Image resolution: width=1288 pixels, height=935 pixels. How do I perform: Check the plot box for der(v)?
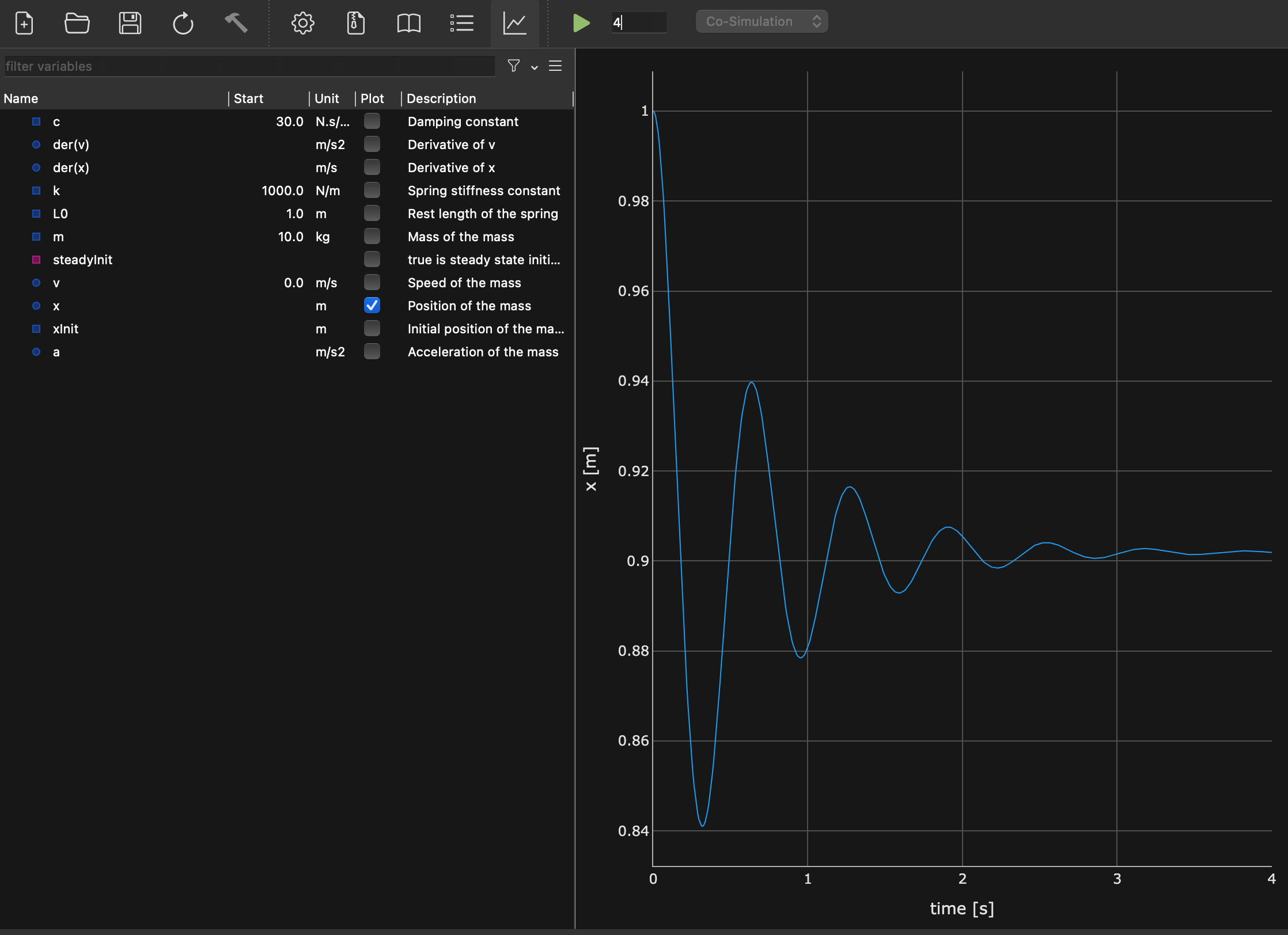click(372, 144)
